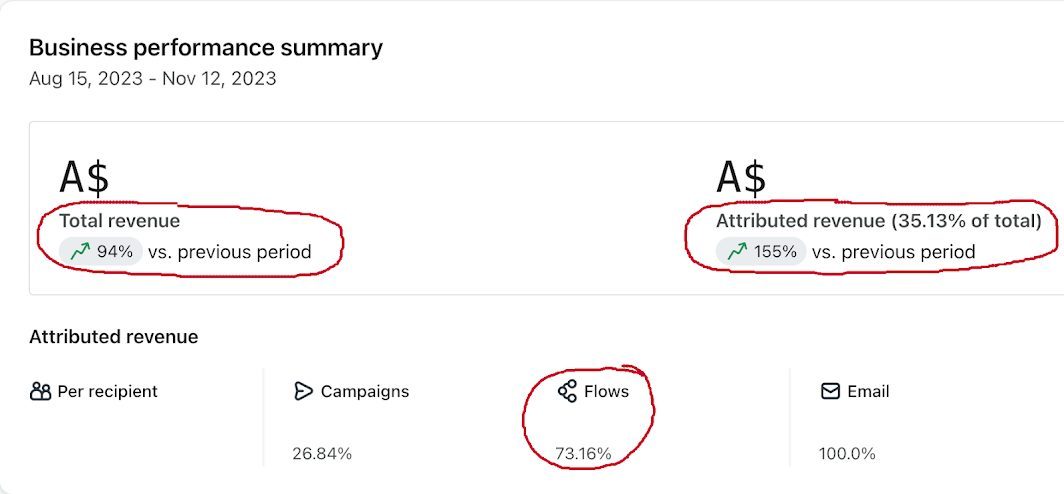Click the upward trend arrow beside 94%

[x=80, y=252]
